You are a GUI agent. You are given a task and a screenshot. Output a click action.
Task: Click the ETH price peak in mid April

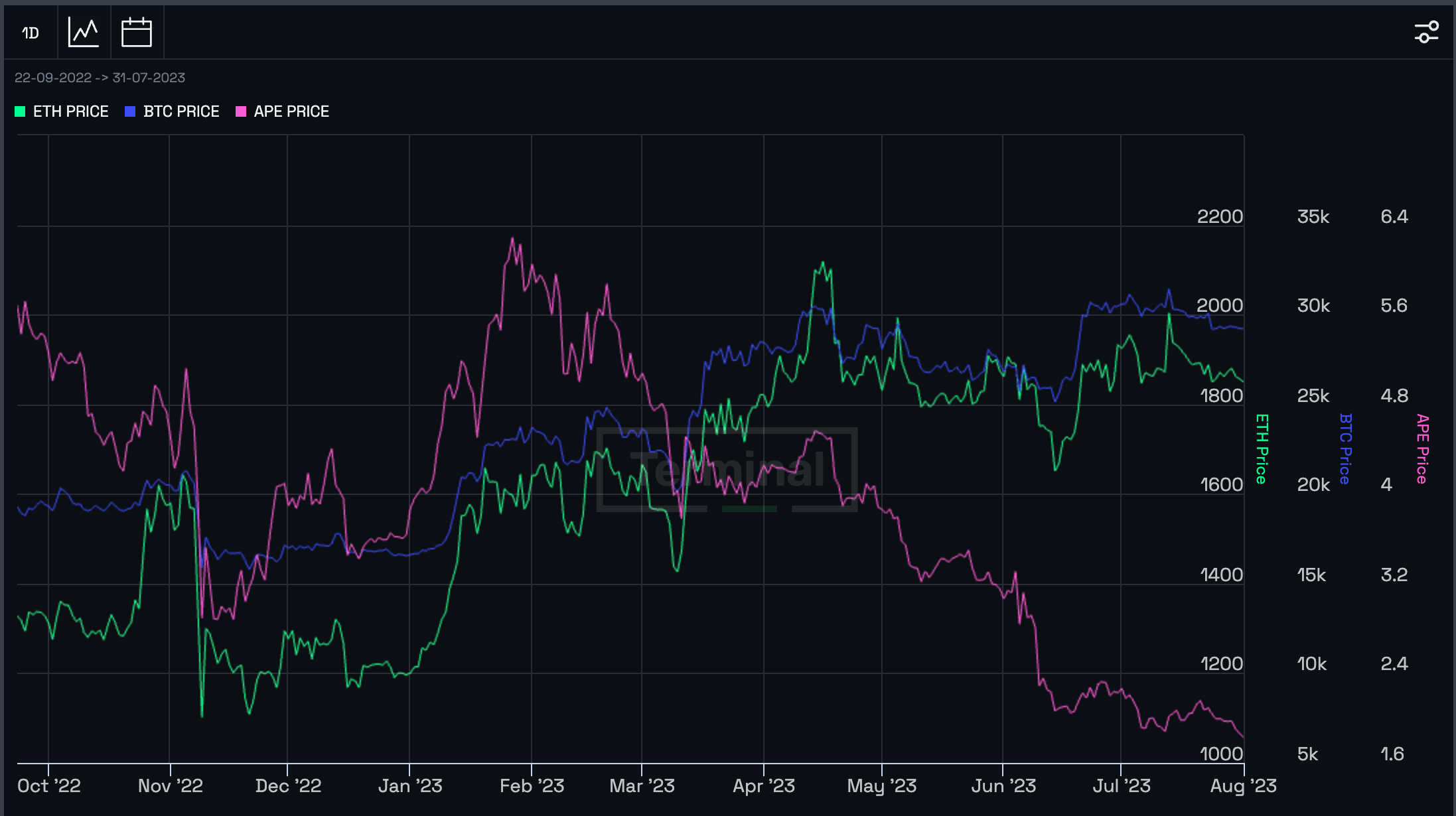point(823,263)
